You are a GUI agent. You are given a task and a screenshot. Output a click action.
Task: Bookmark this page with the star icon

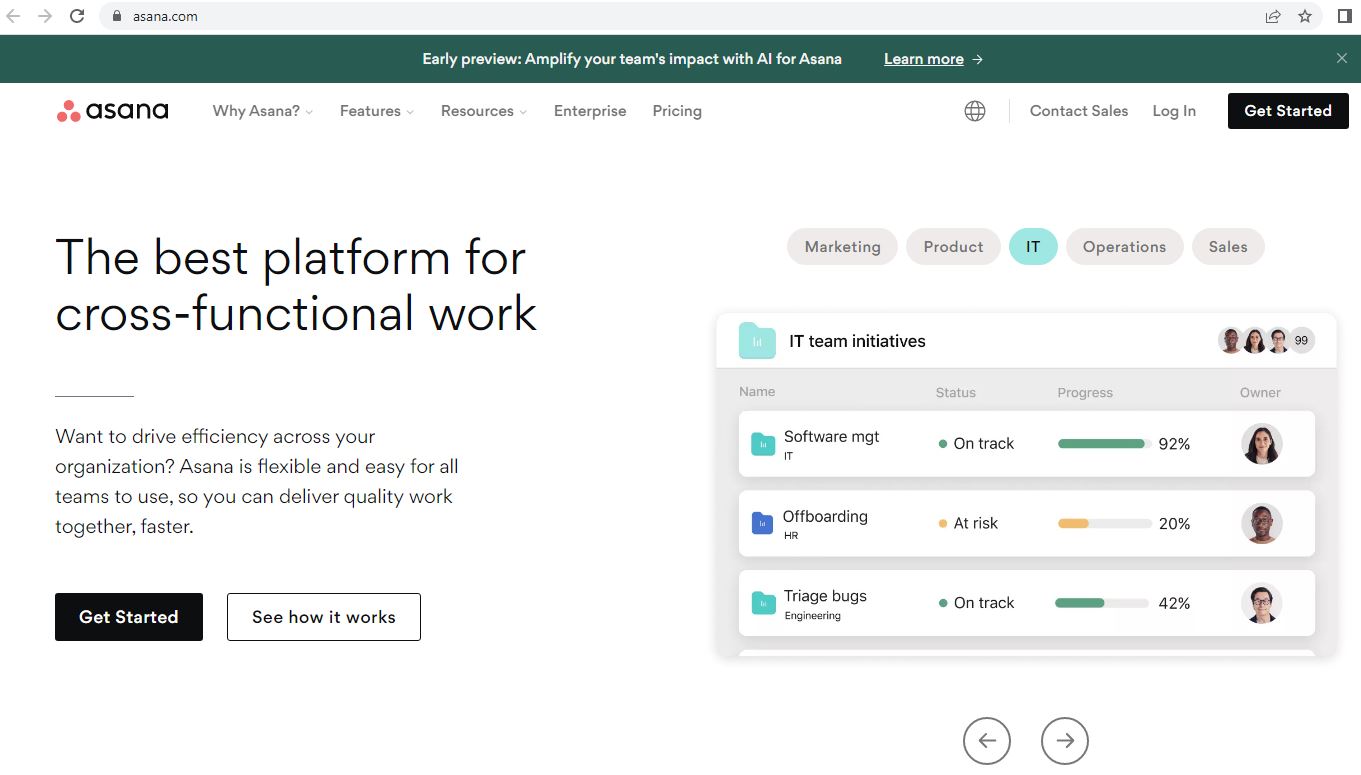[1304, 16]
